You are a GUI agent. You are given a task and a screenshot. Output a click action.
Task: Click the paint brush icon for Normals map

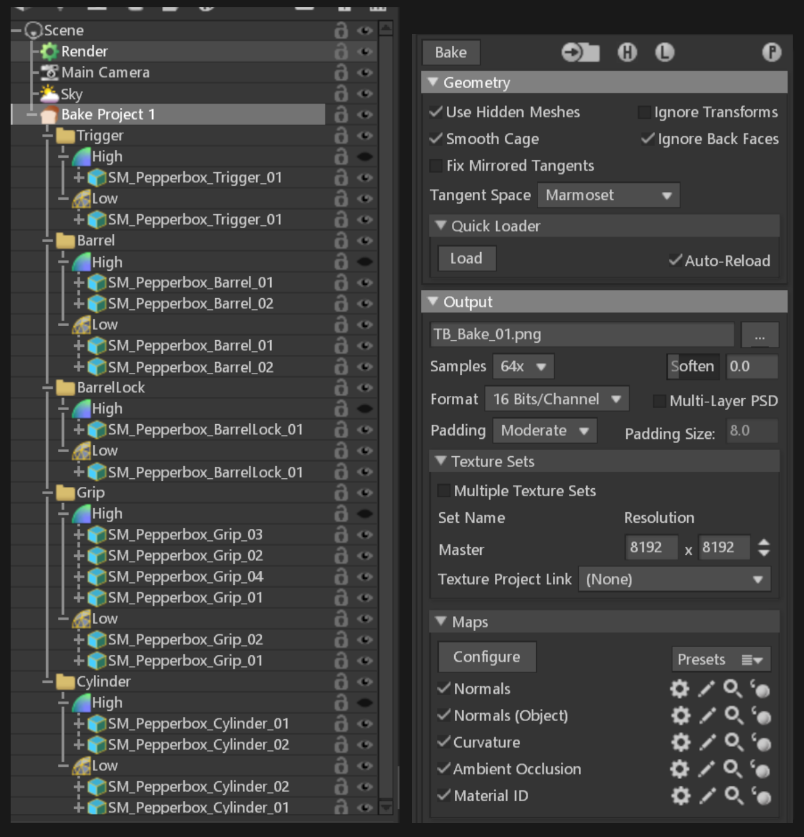(x=706, y=689)
